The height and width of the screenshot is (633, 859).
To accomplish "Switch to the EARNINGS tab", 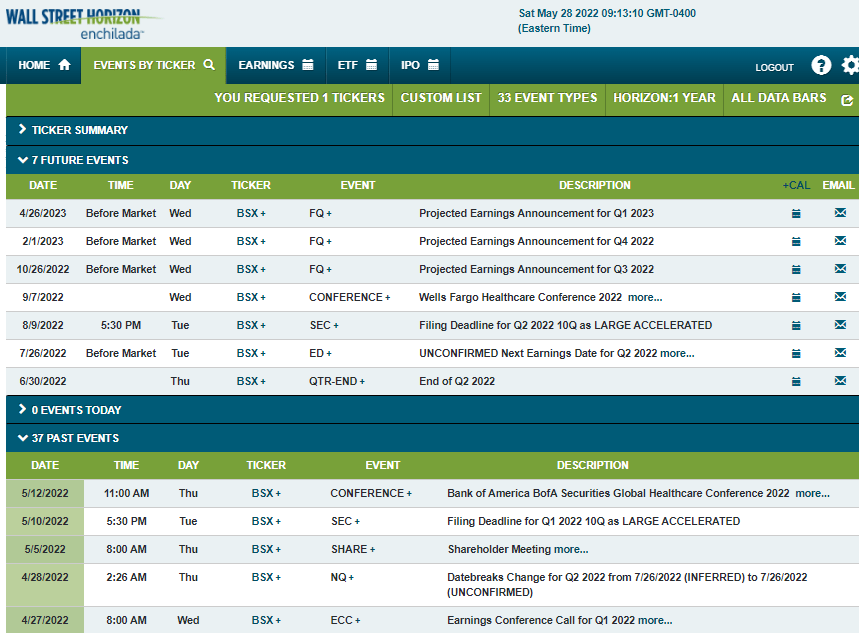I will 276,64.
